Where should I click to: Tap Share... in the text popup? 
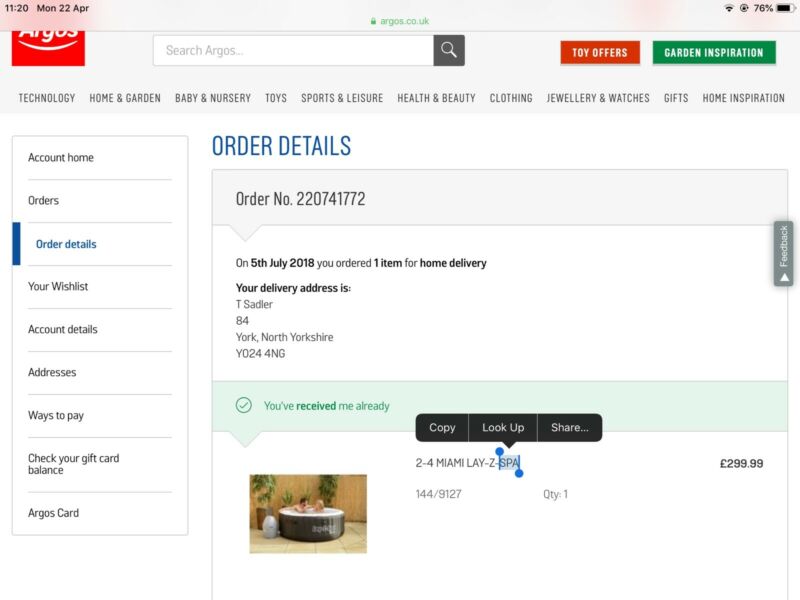click(570, 428)
